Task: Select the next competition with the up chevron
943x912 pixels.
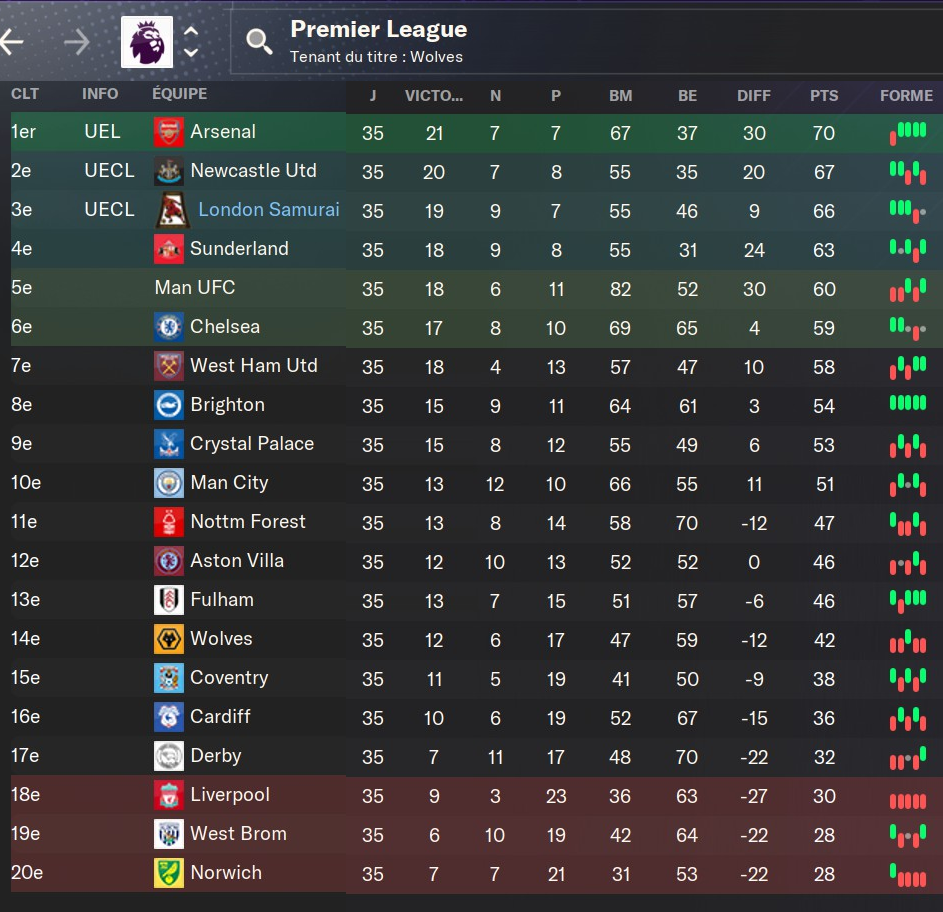Action: pyautogui.click(x=191, y=31)
